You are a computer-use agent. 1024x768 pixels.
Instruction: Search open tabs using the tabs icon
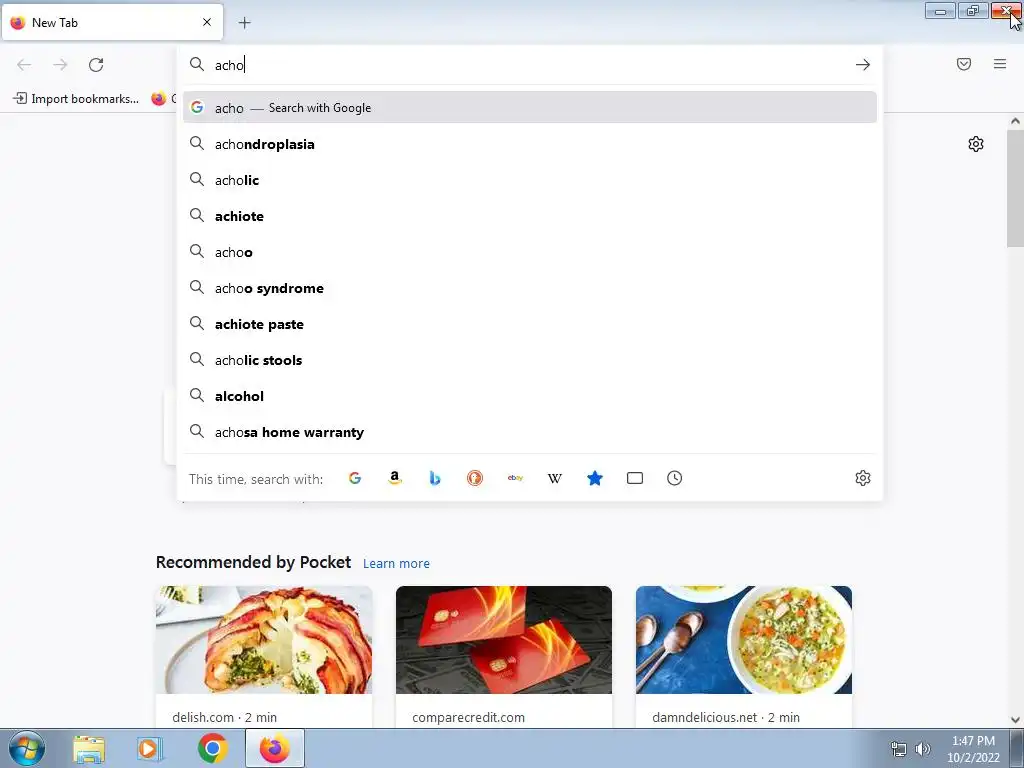coord(635,478)
